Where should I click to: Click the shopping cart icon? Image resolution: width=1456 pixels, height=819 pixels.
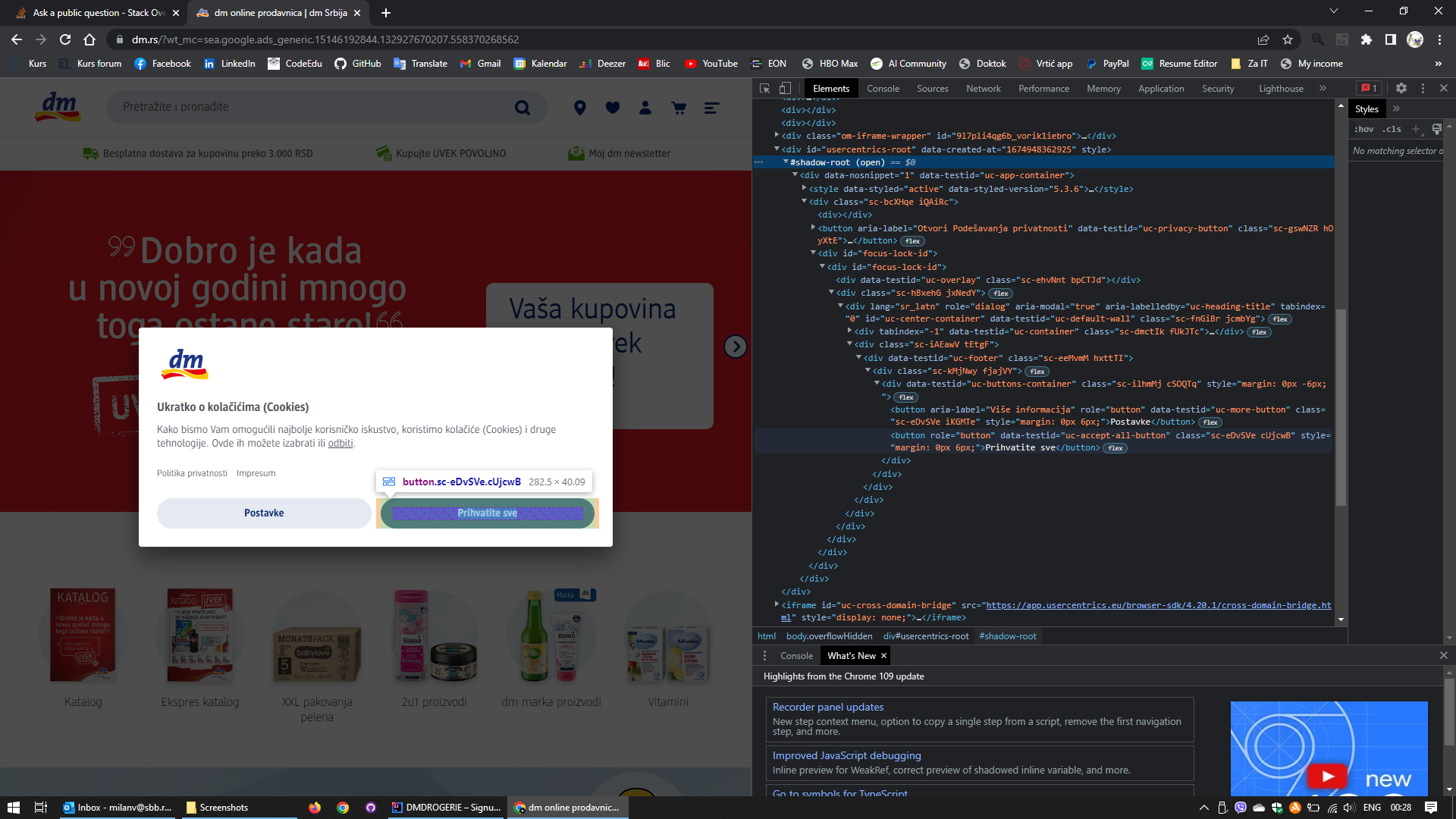point(679,108)
